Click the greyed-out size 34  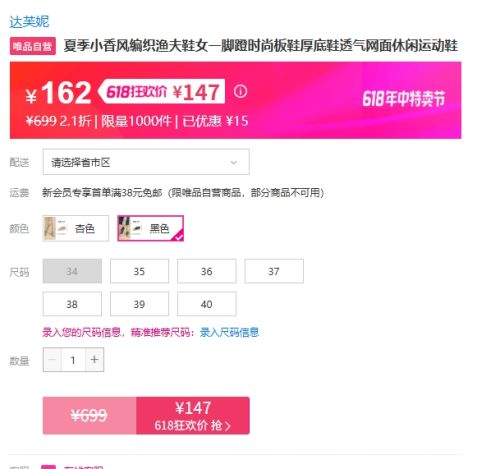(x=72, y=271)
